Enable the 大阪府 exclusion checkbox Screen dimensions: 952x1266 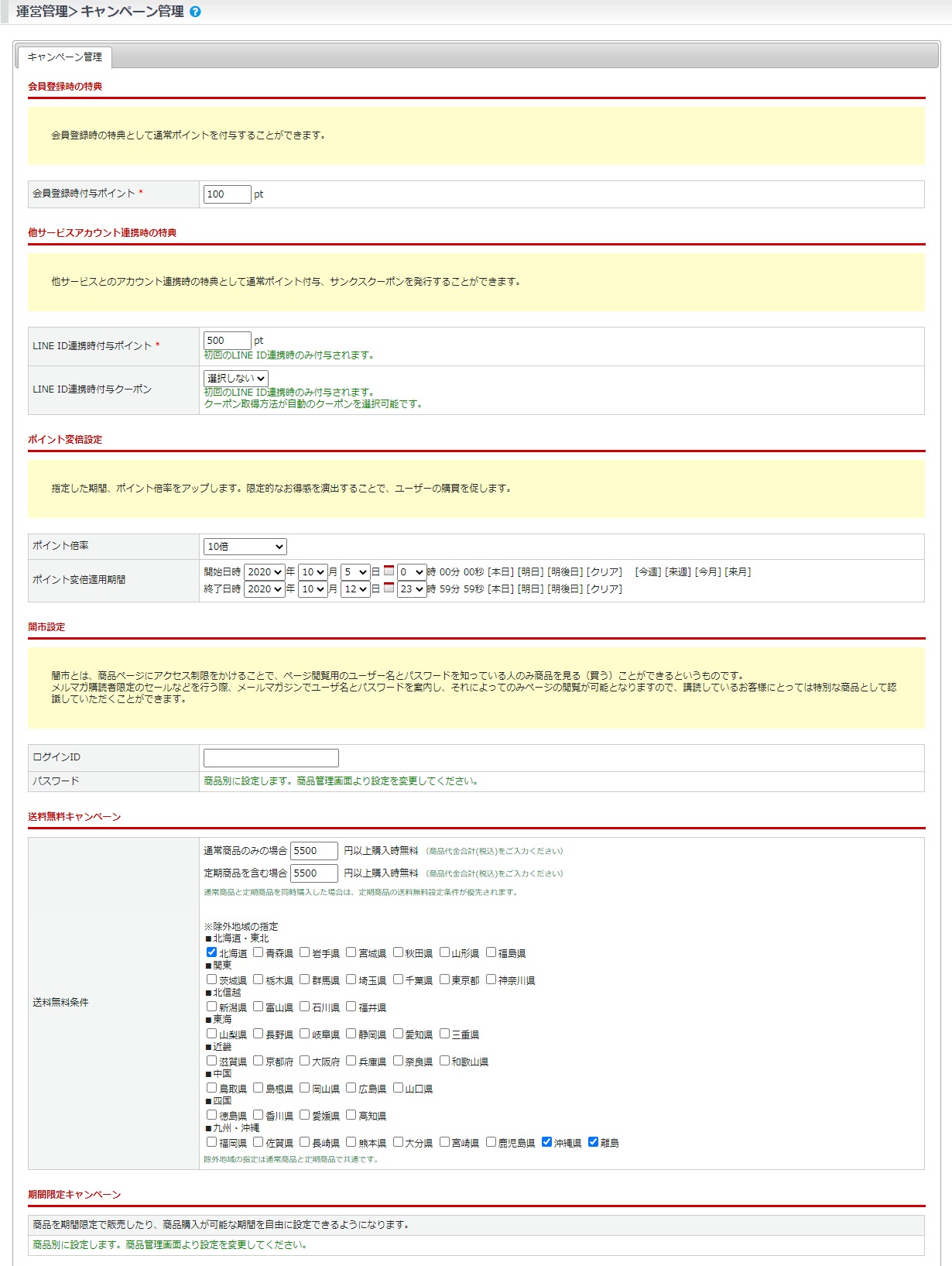pos(304,1061)
